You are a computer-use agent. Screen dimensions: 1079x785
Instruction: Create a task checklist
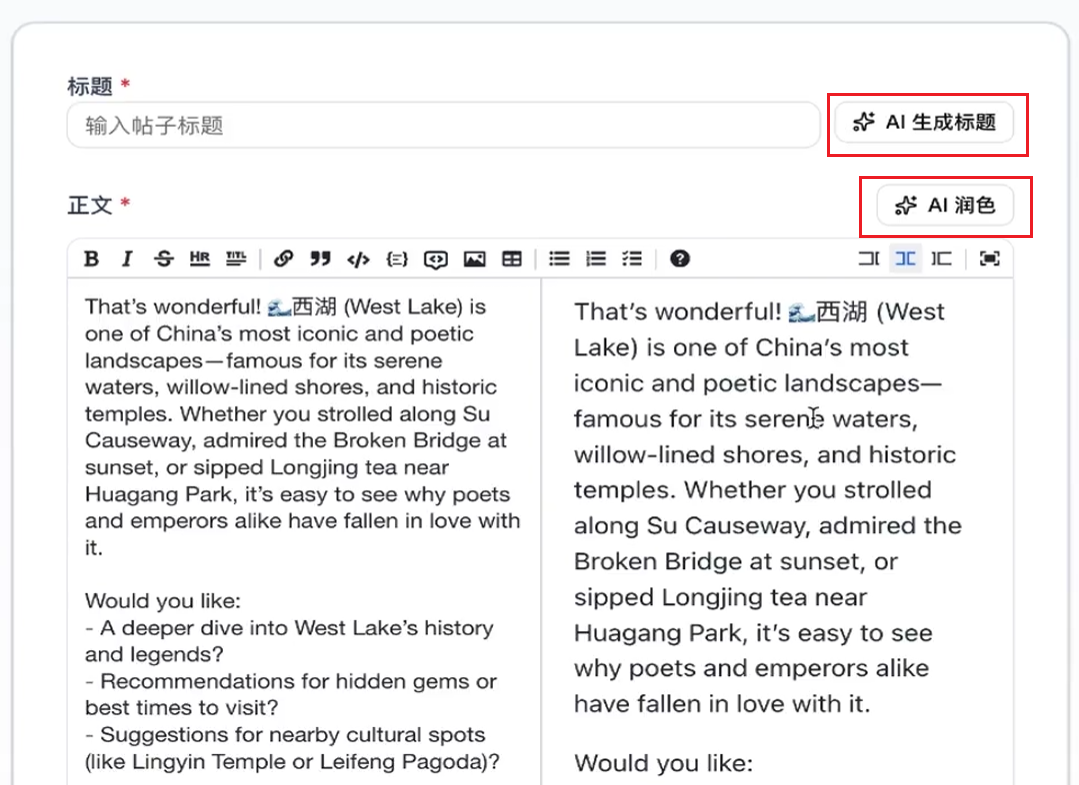click(x=632, y=259)
